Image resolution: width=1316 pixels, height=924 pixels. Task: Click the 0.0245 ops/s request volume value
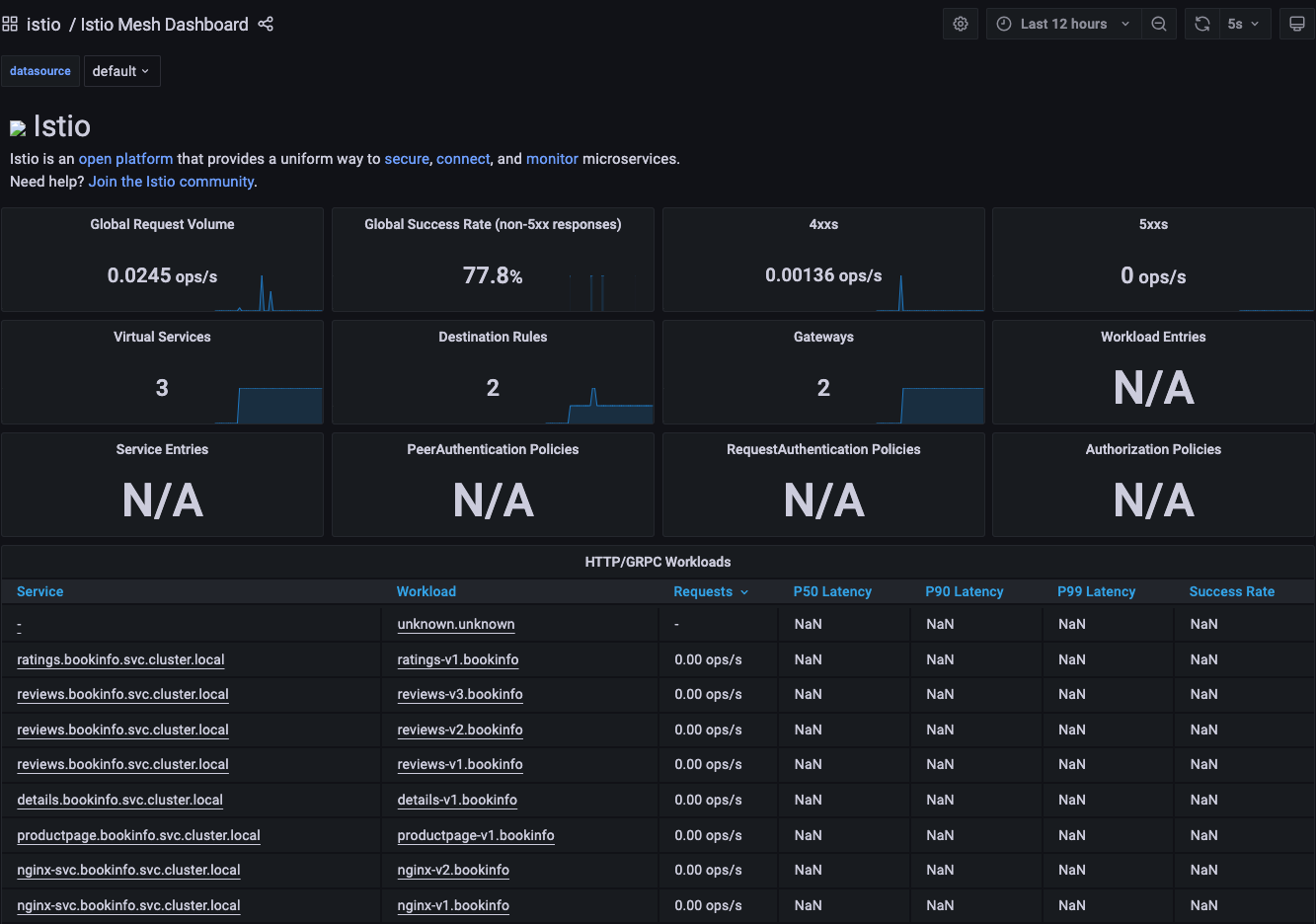click(162, 275)
